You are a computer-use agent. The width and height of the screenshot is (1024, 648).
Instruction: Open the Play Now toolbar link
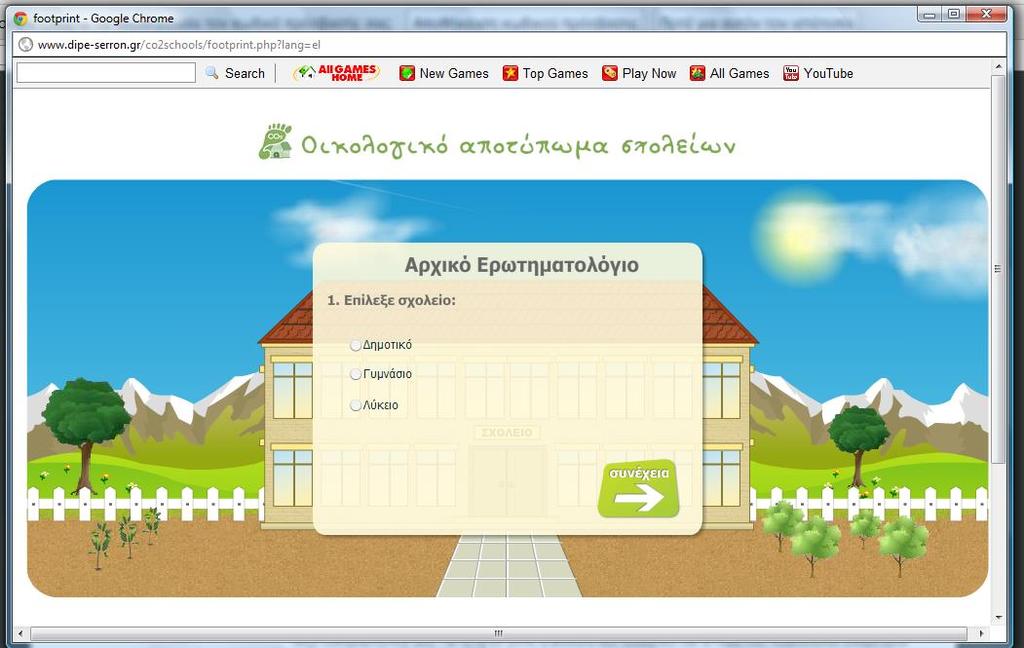pos(639,73)
